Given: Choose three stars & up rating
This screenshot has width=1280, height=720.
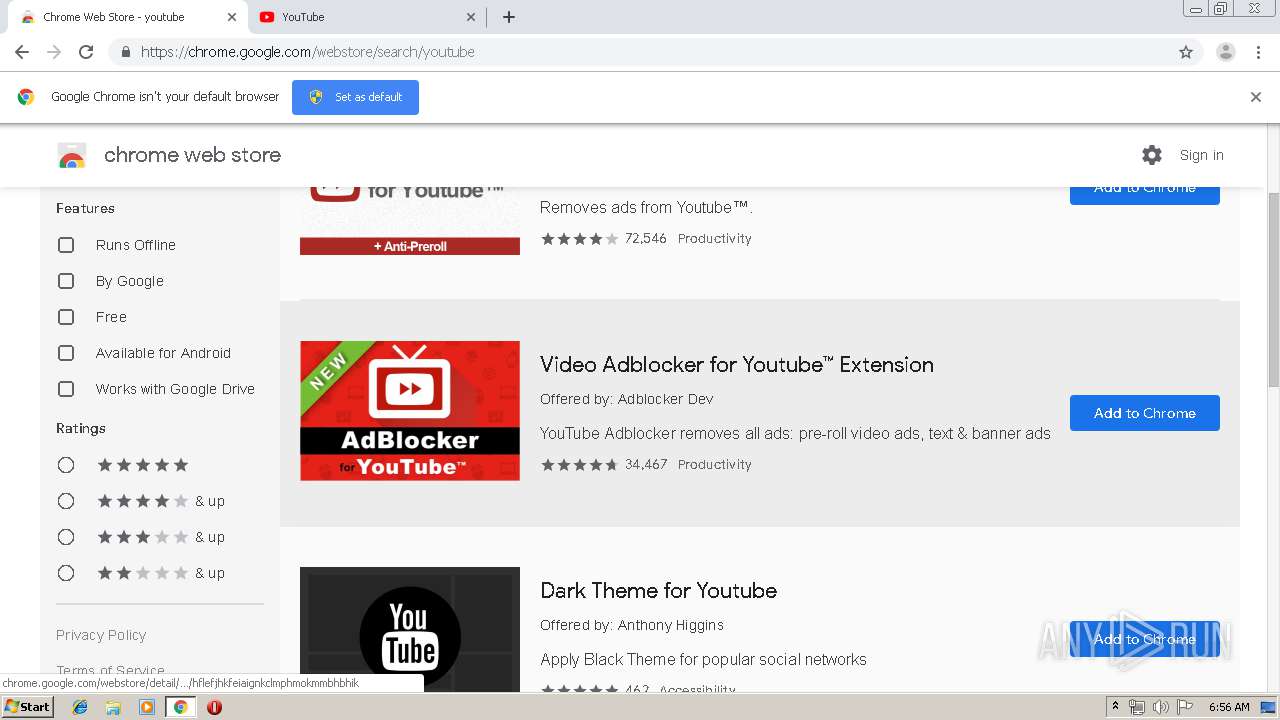Looking at the screenshot, I should coord(66,537).
